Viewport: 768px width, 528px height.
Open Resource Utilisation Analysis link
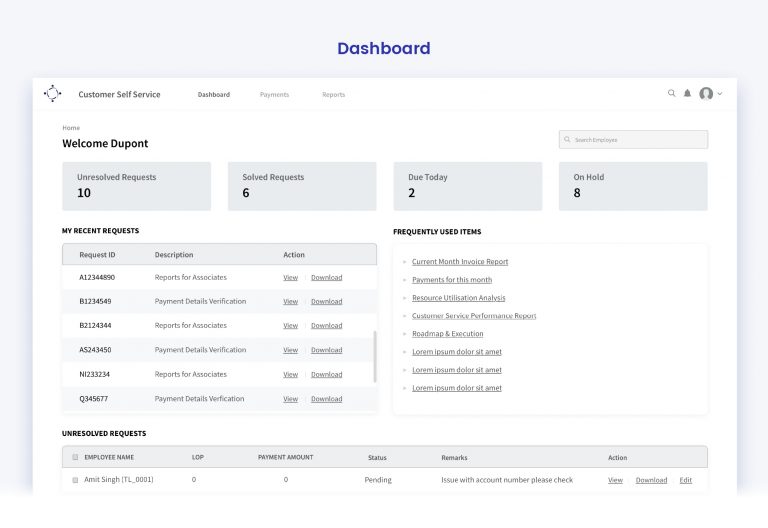tap(458, 298)
